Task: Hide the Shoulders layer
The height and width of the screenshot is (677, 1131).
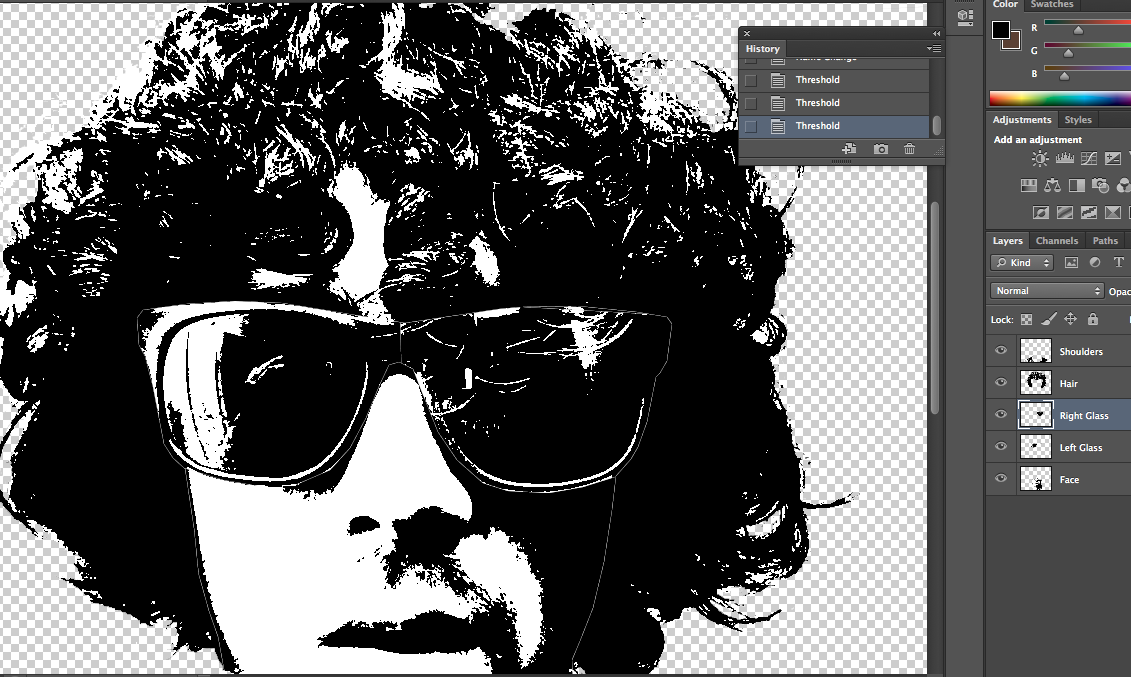Action: click(1000, 350)
